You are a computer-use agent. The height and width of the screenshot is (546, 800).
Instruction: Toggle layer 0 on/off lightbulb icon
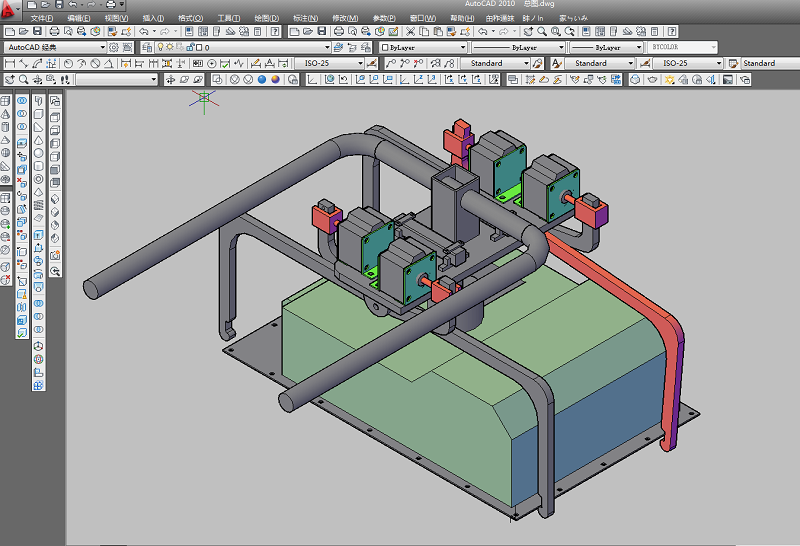(x=159, y=47)
